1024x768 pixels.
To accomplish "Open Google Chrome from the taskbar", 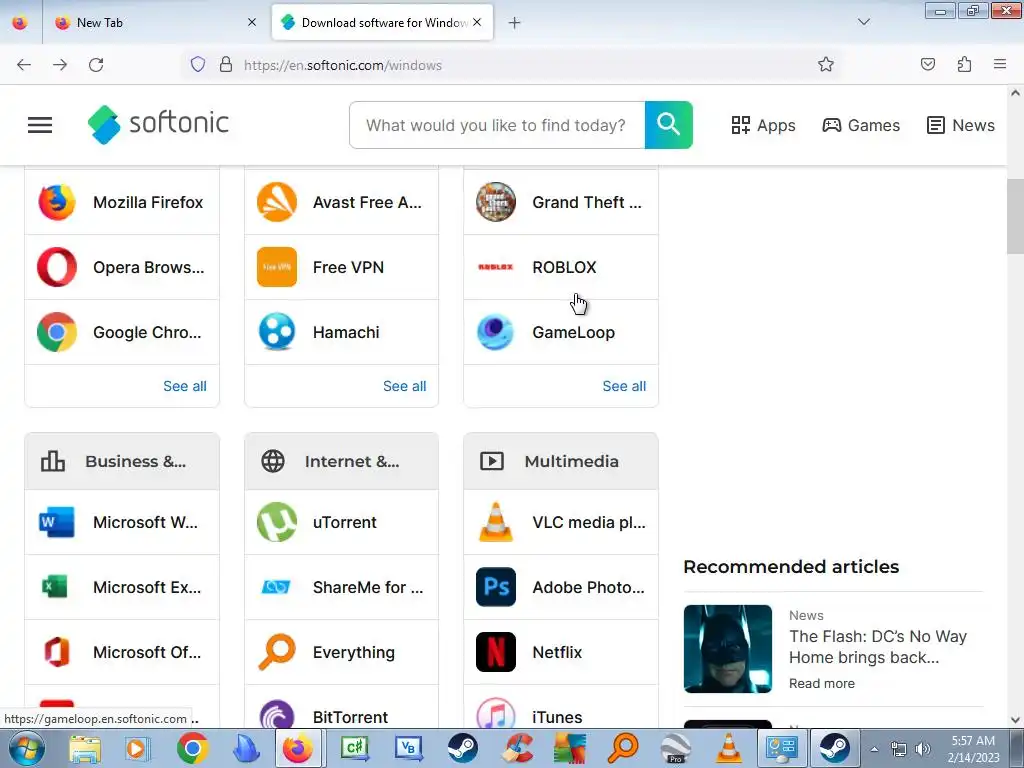I will point(192,748).
